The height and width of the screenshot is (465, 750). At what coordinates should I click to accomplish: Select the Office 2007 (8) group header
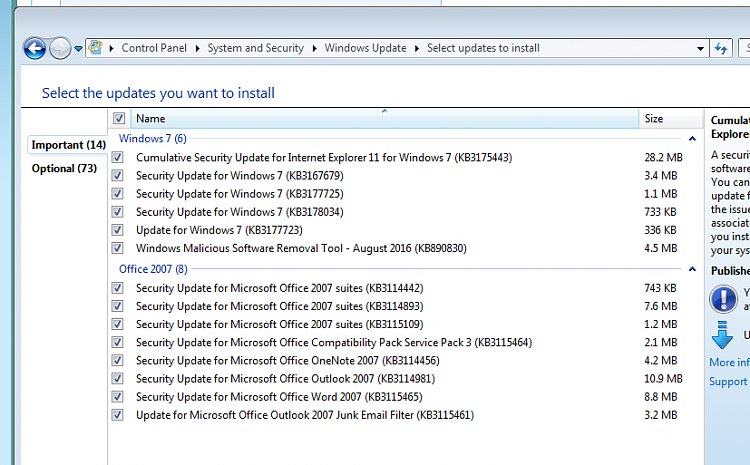[153, 269]
